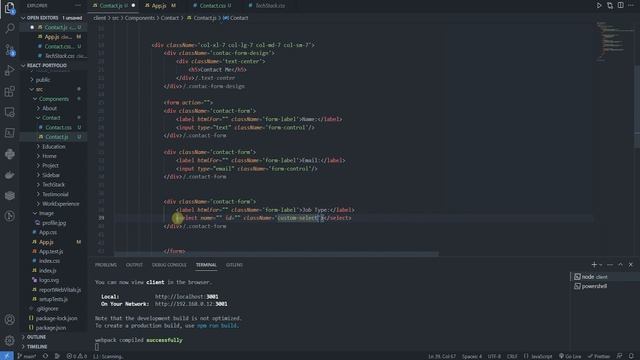Click the errors and warnings counter

(76, 356)
